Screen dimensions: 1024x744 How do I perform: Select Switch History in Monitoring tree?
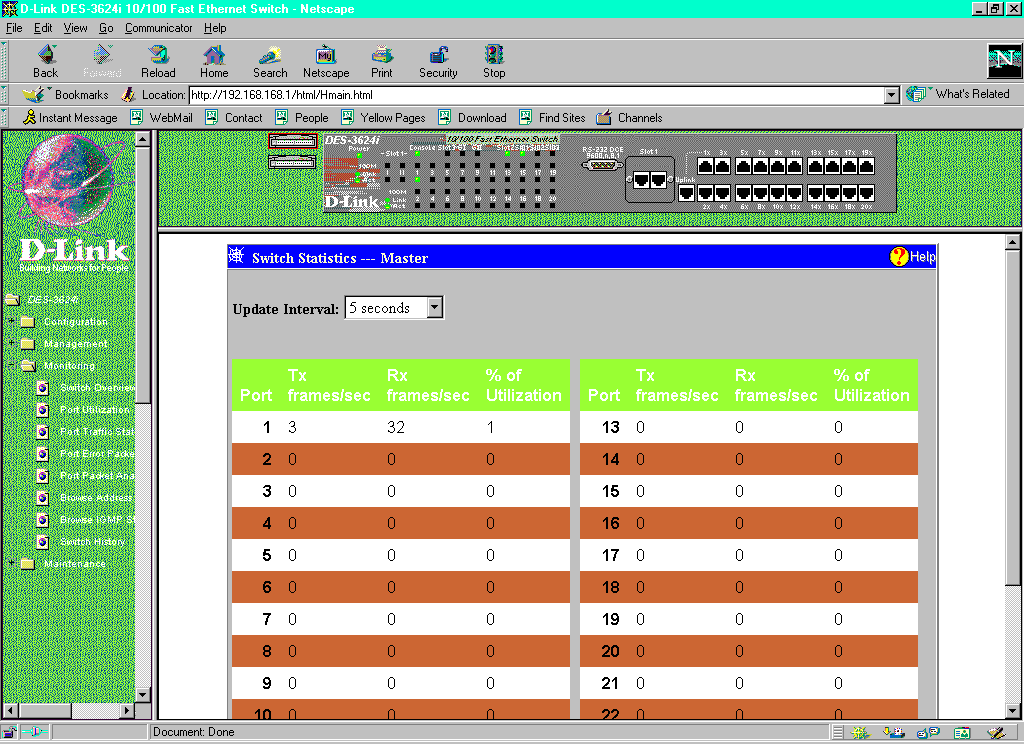point(92,542)
